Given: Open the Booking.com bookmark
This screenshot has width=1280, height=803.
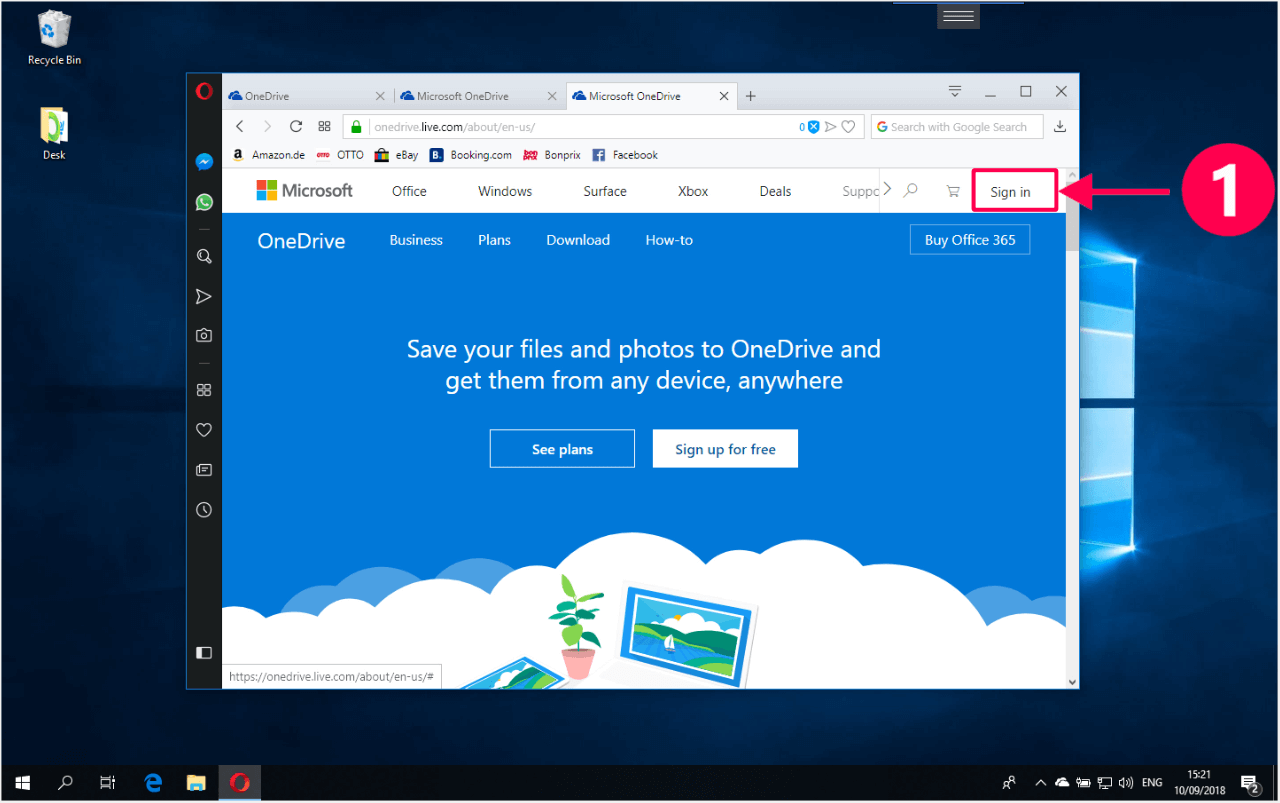Looking at the screenshot, I should click(x=471, y=155).
